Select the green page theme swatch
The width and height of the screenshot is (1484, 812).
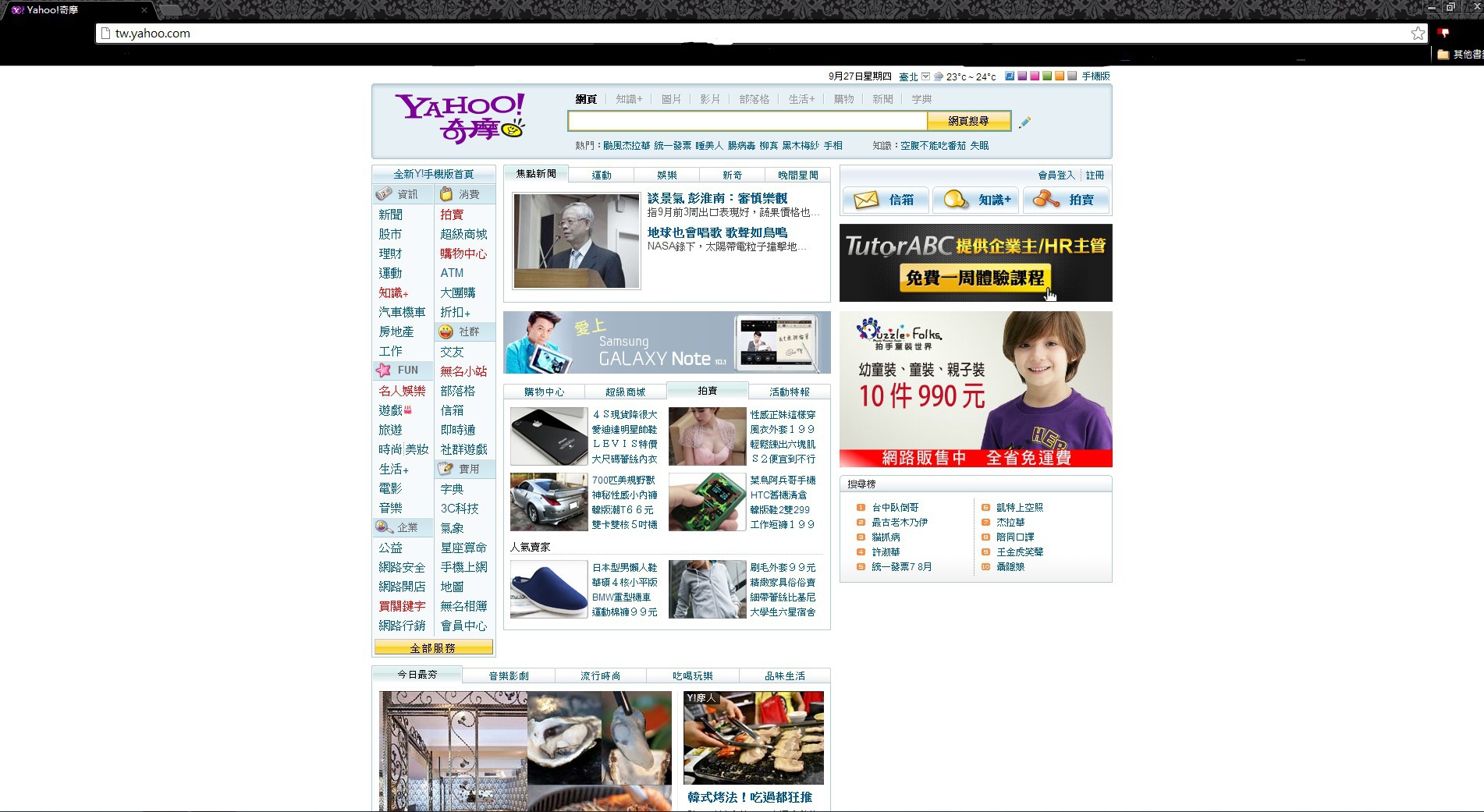coord(1047,76)
